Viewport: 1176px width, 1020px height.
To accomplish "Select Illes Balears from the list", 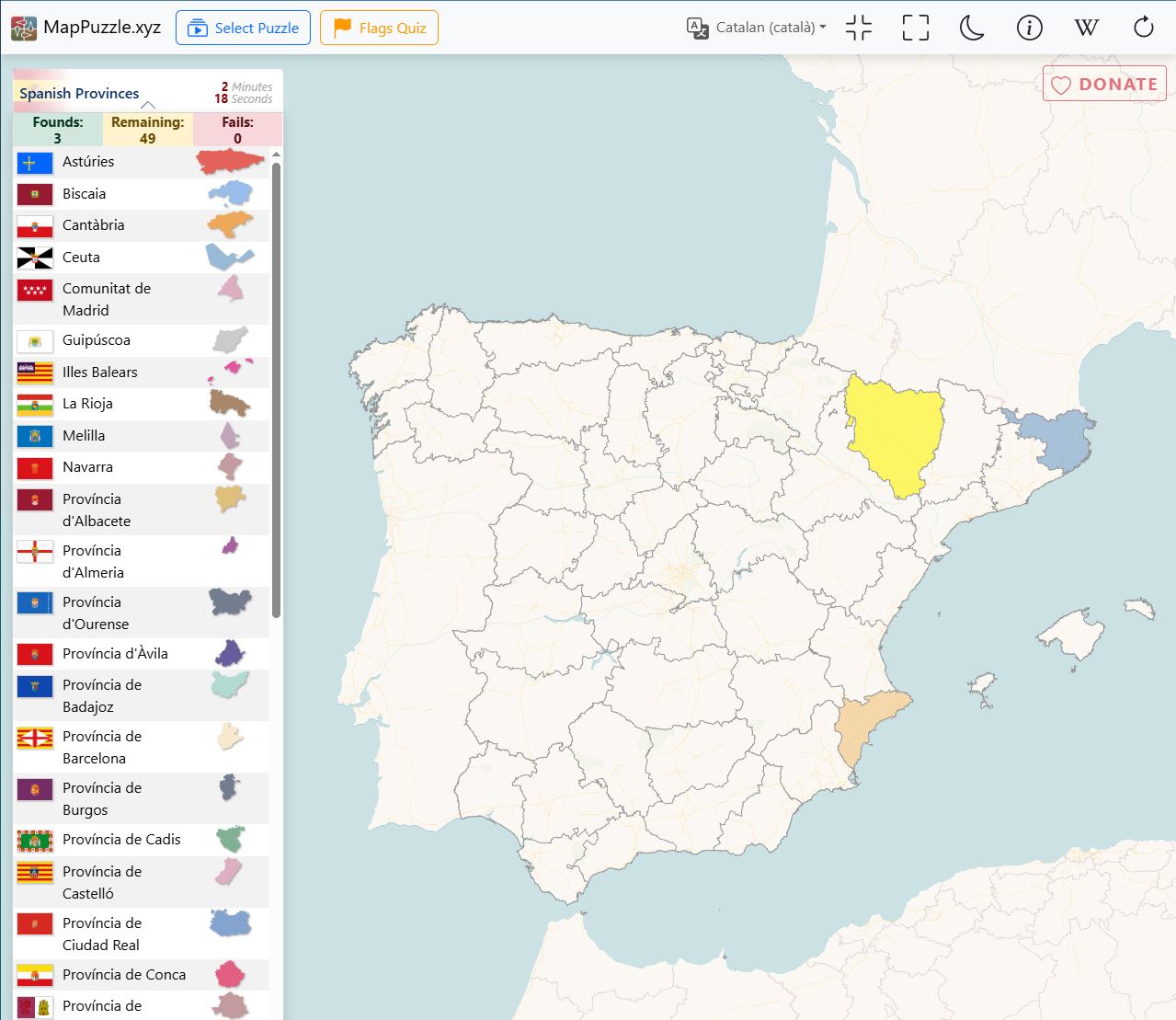I will pyautogui.click(x=99, y=372).
